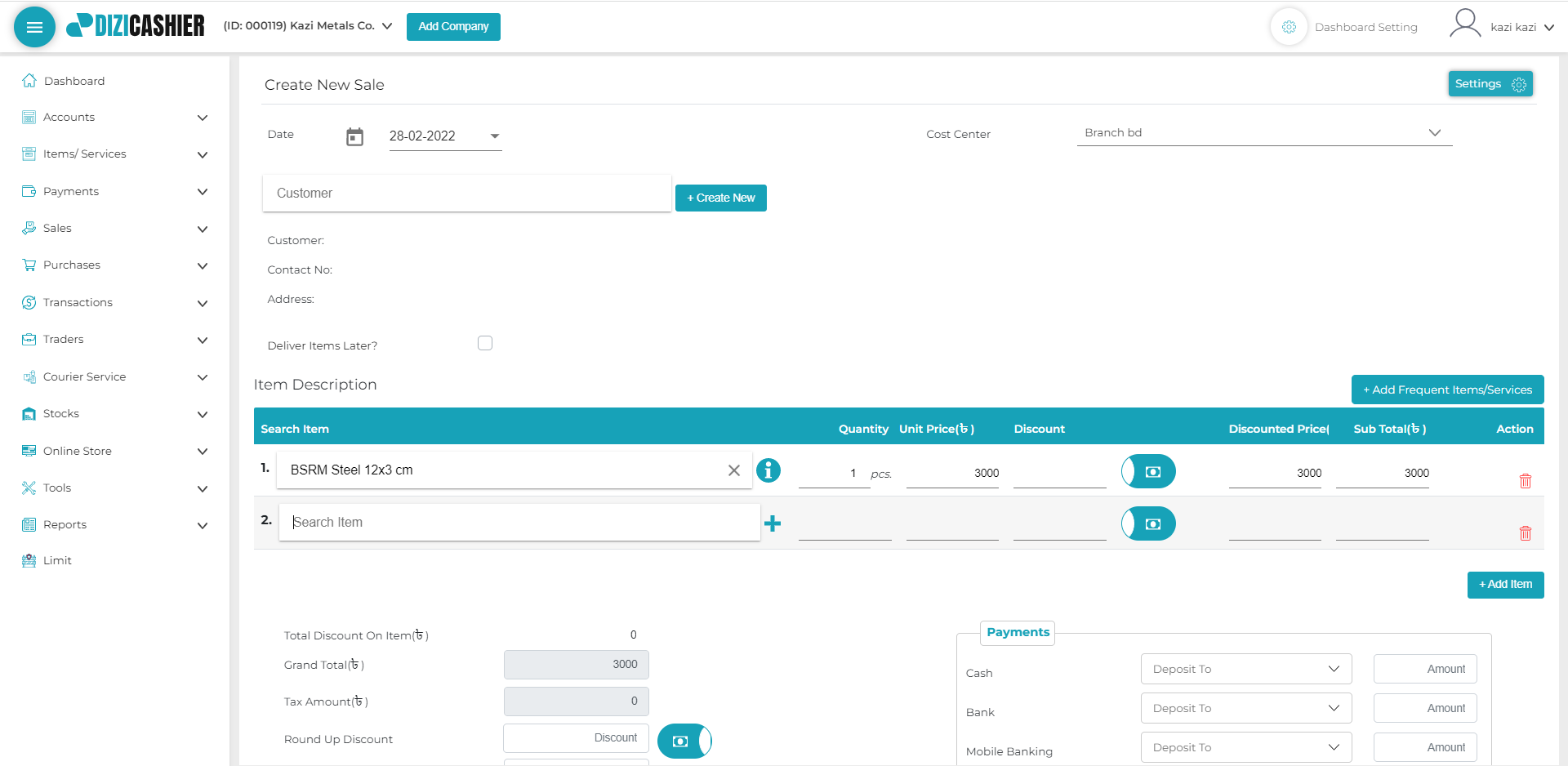The height and width of the screenshot is (766, 1568).
Task: Click the Dashboard Setting gear icon
Action: (x=1289, y=27)
